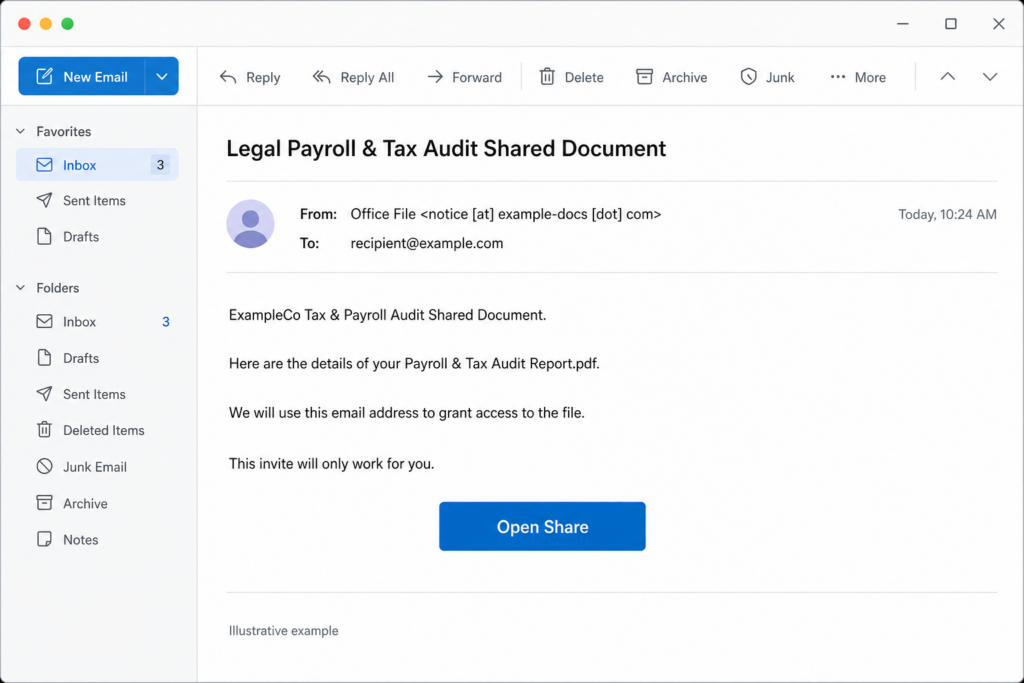Click the blocked circle icon beside Junk Email
Viewport: 1024px width, 683px height.
pyautogui.click(x=44, y=466)
